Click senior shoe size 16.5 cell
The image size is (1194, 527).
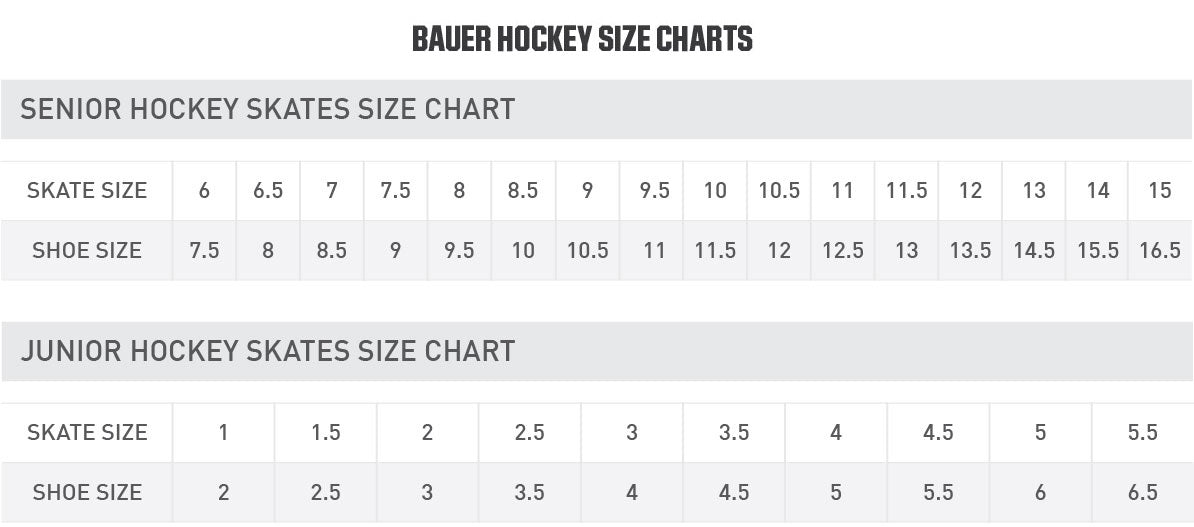[1160, 250]
